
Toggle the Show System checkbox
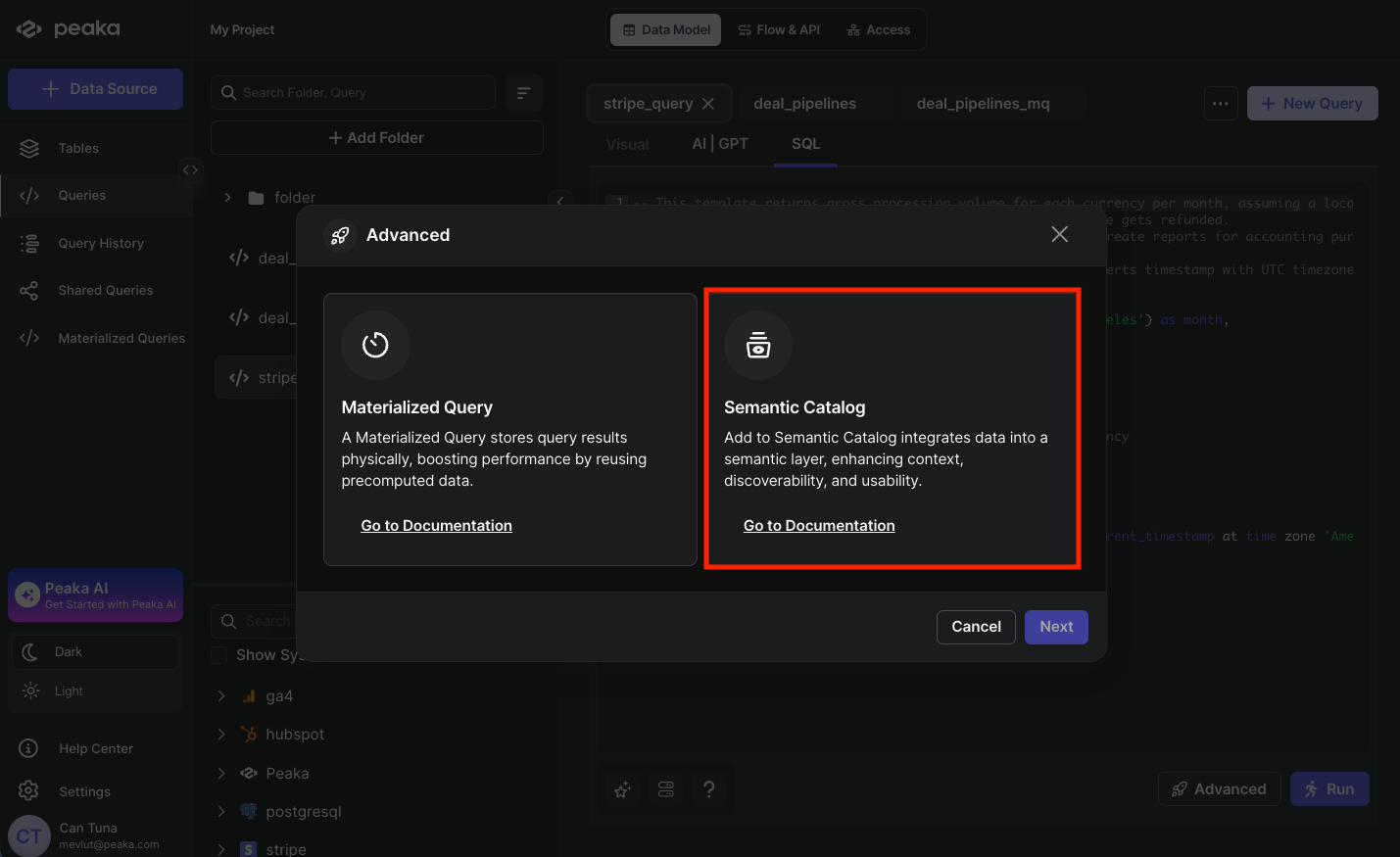coord(219,655)
